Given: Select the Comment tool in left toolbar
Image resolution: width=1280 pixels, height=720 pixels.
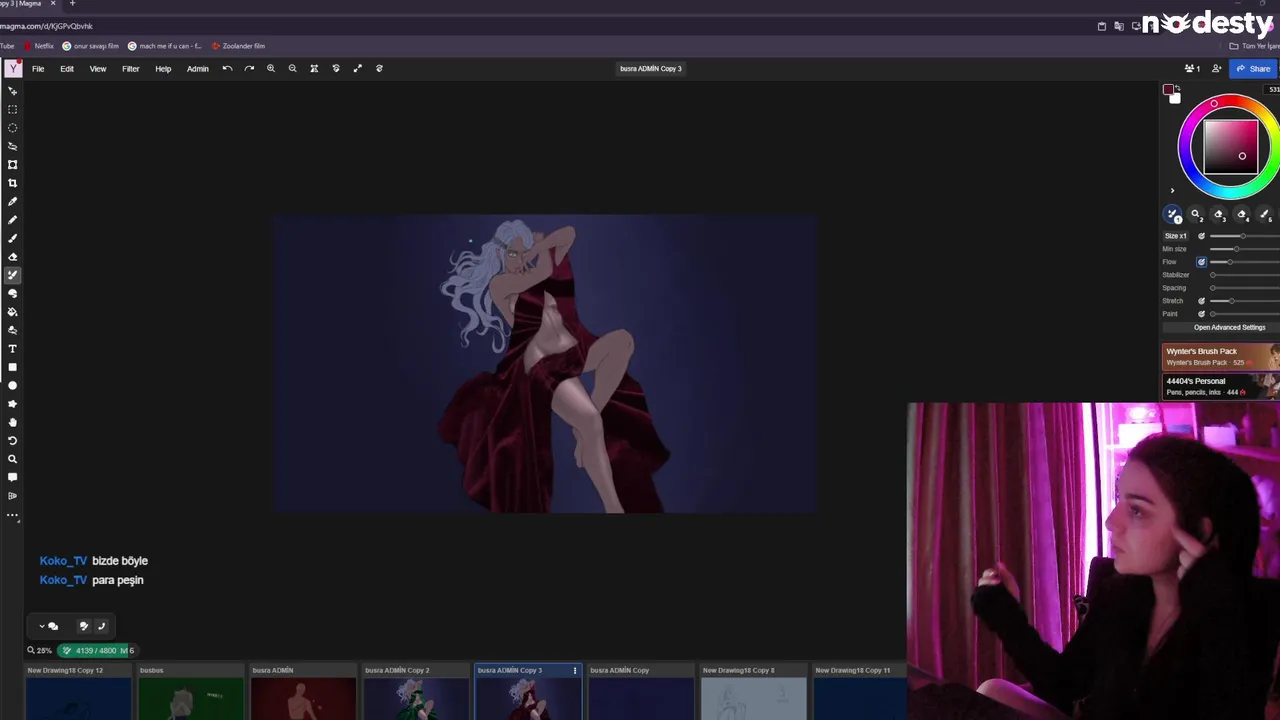Looking at the screenshot, I should coord(13,477).
